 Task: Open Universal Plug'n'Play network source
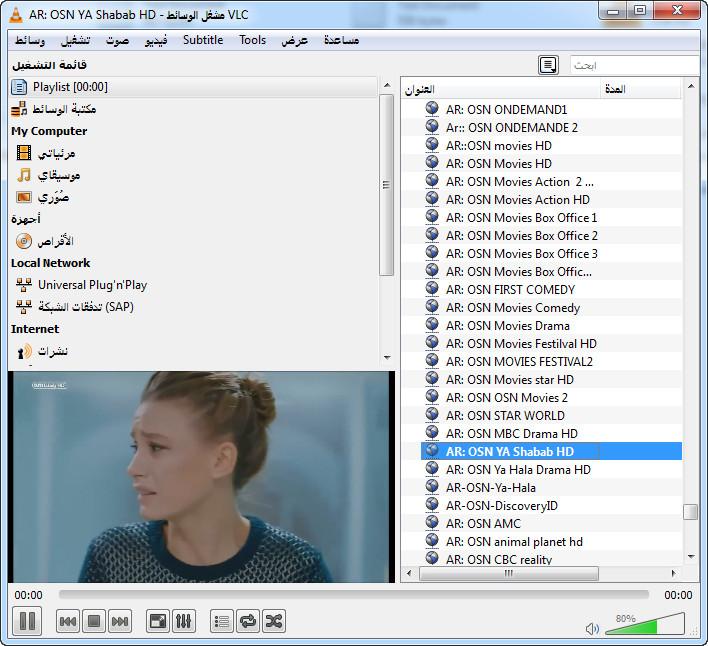click(92, 285)
